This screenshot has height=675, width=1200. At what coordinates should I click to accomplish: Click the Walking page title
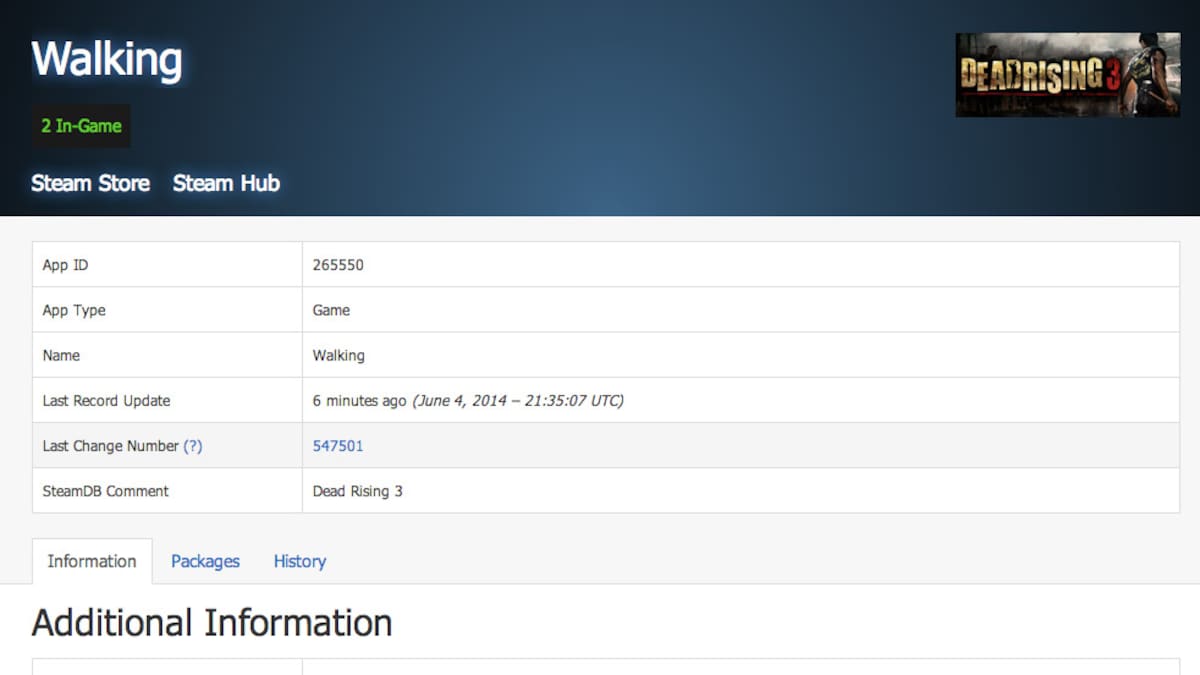click(107, 60)
